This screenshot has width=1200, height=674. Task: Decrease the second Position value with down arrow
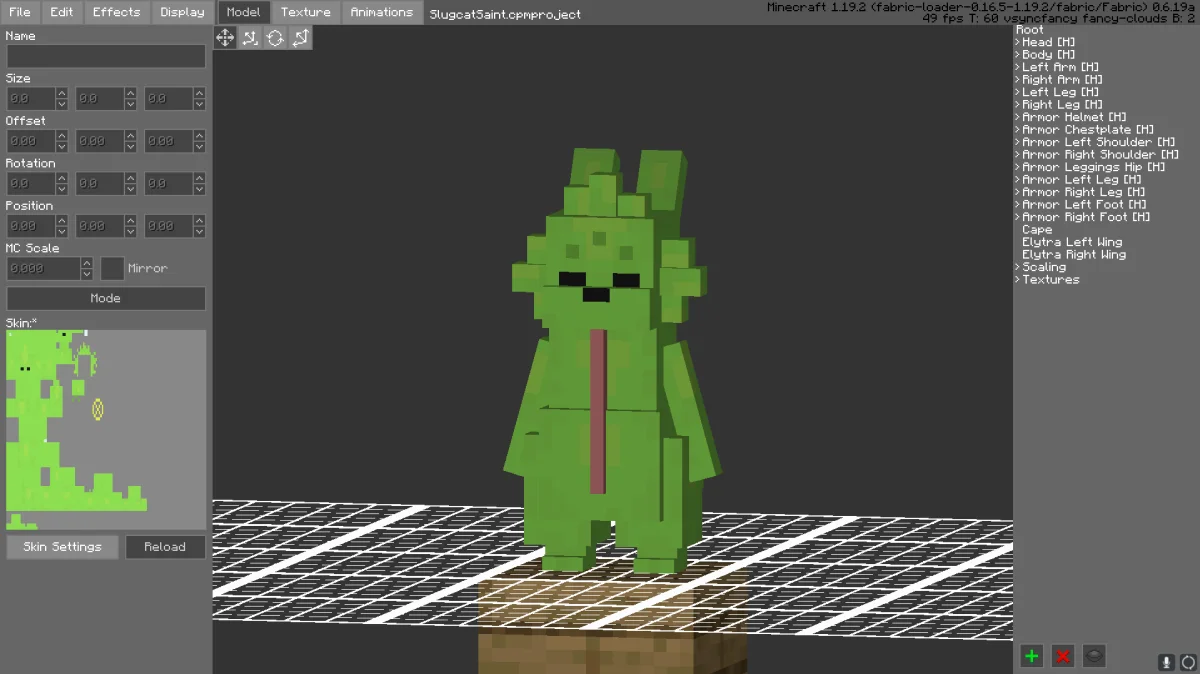pyautogui.click(x=130, y=232)
